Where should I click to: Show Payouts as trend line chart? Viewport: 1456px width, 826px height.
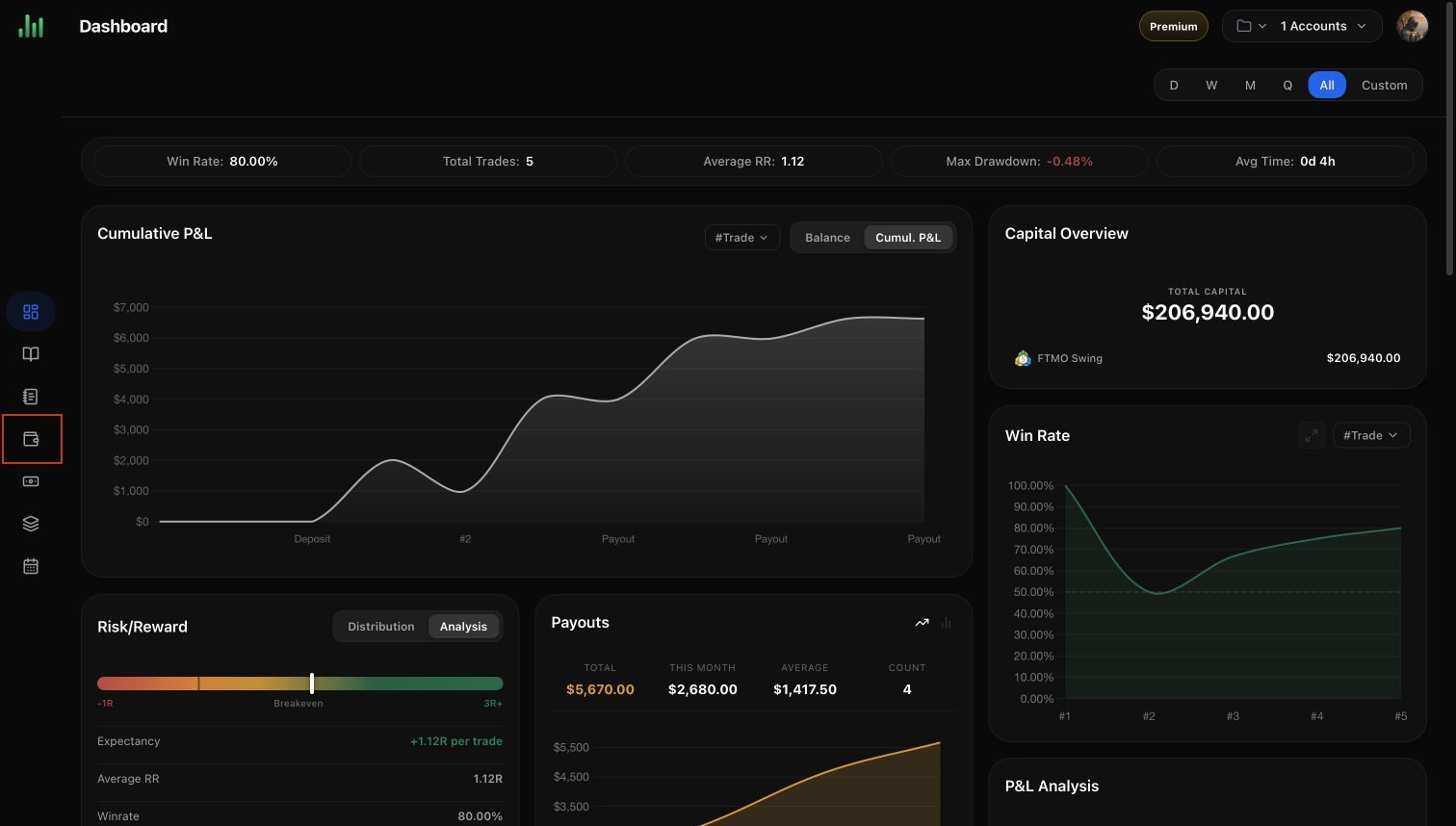point(922,623)
